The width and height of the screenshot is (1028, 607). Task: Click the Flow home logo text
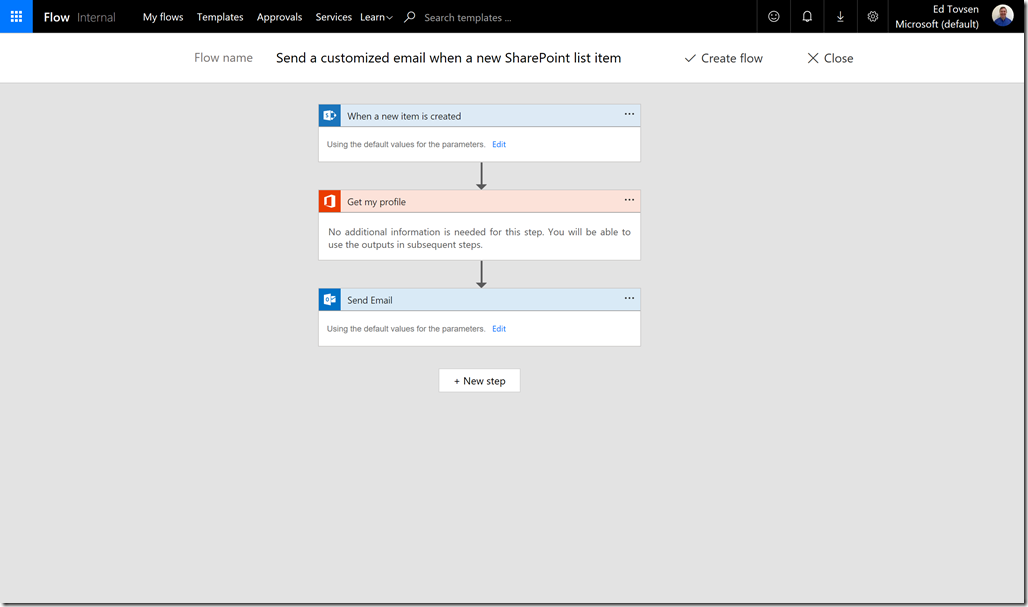56,17
